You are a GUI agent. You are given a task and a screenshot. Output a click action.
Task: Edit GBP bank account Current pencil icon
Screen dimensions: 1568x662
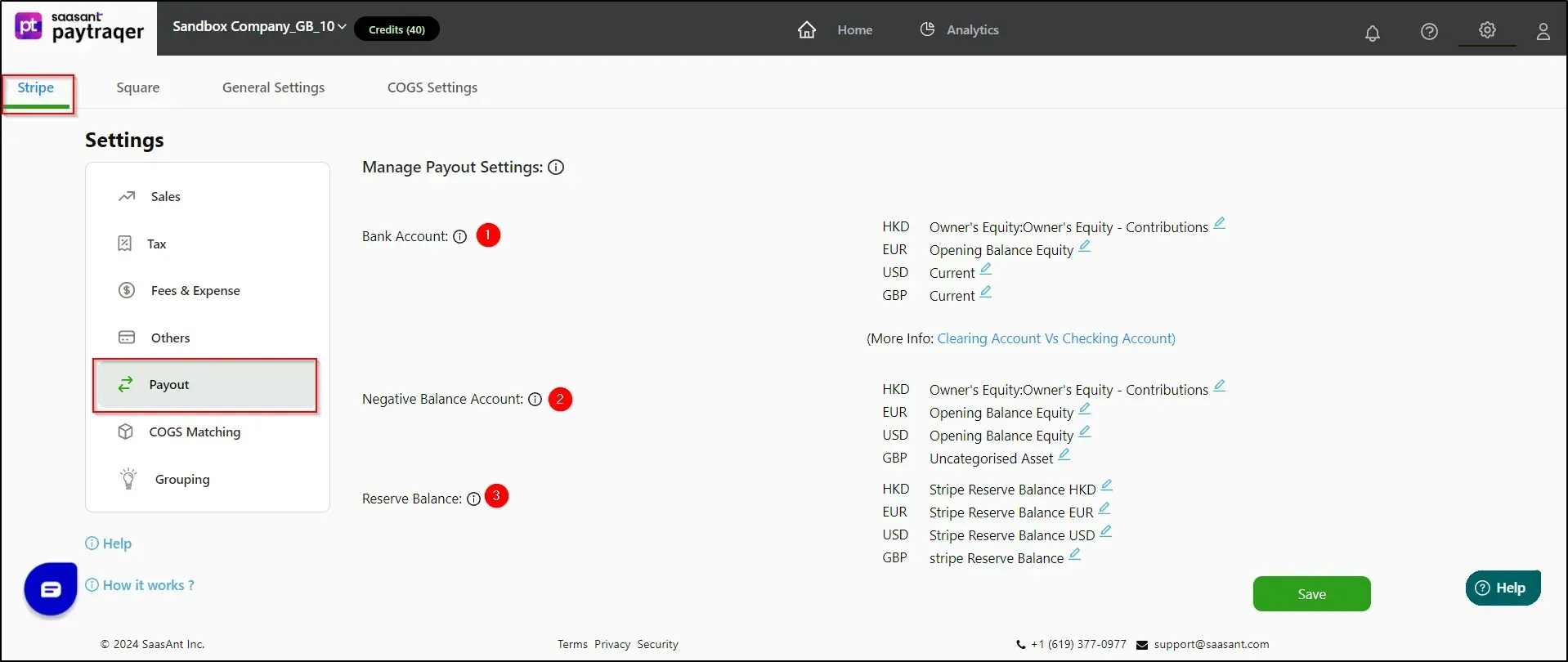click(x=986, y=292)
